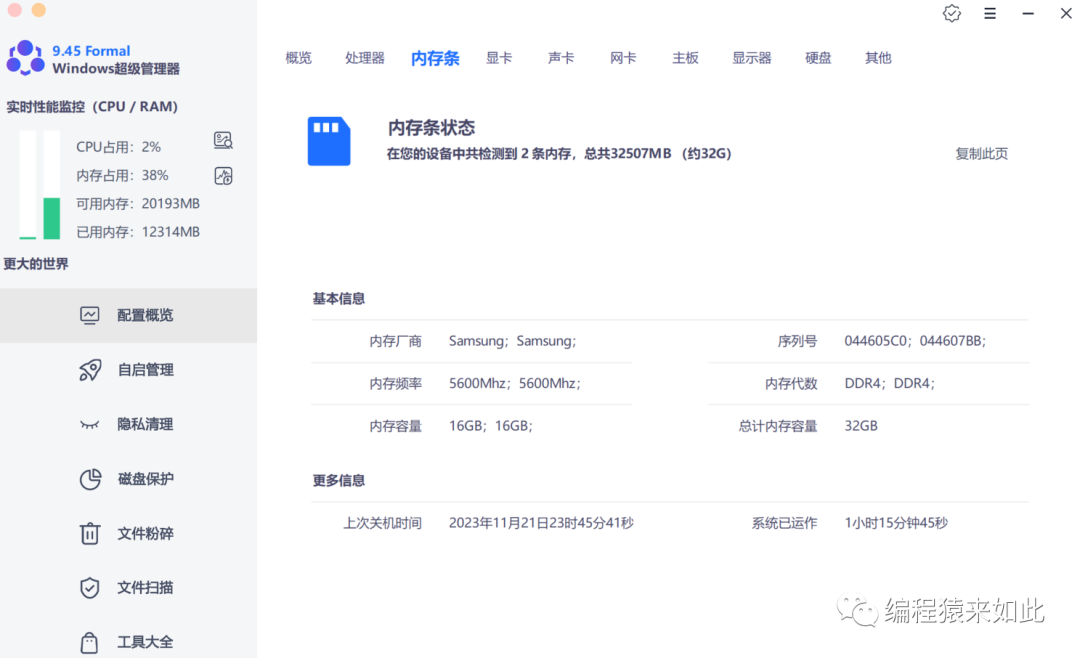Open the 其他 tab

coord(878,58)
